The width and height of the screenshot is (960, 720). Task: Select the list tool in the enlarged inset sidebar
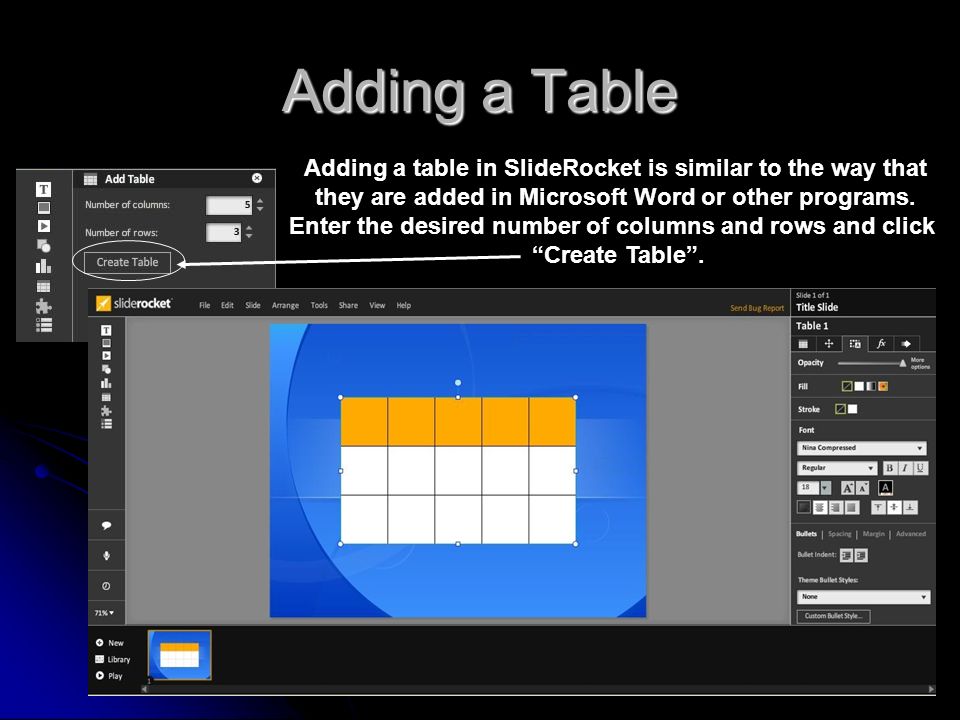pos(43,325)
